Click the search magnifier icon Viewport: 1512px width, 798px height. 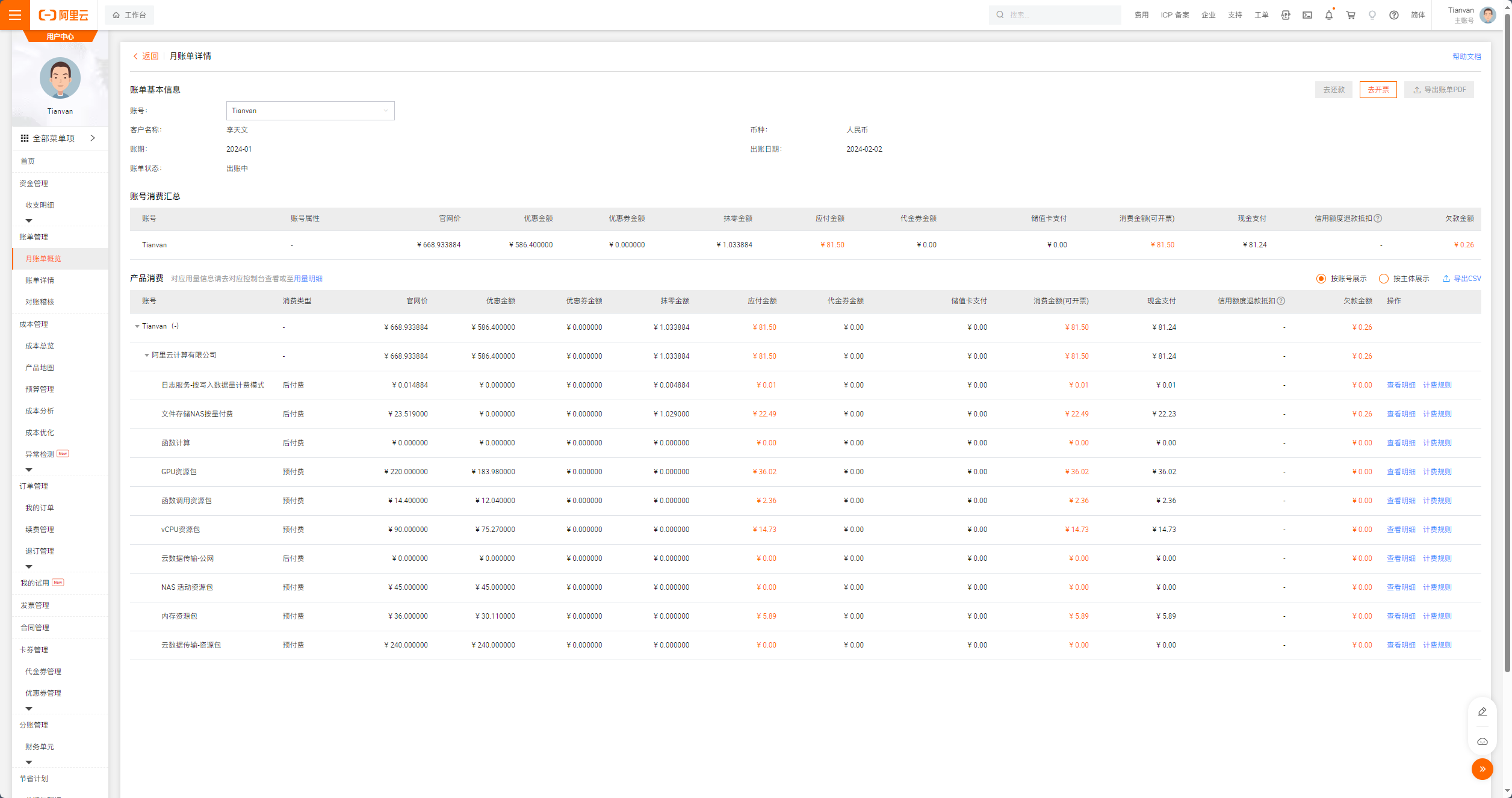click(1000, 15)
